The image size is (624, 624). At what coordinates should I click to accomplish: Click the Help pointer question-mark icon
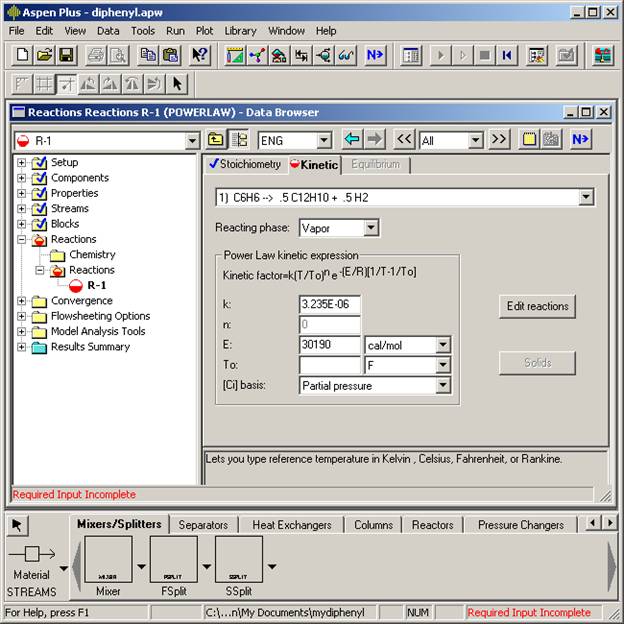pos(200,55)
